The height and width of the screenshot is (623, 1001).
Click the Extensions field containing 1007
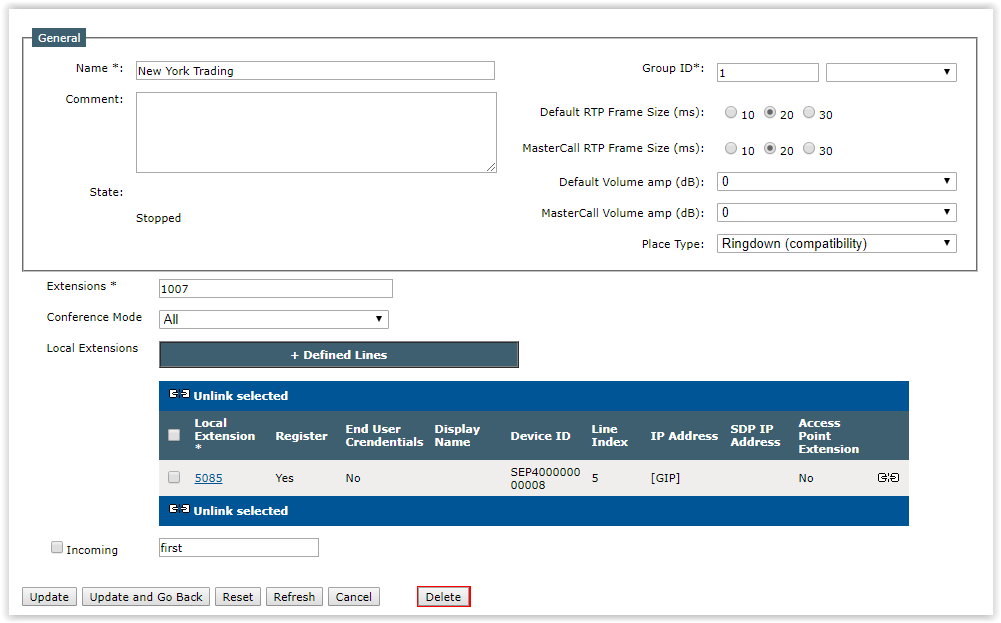(x=276, y=289)
